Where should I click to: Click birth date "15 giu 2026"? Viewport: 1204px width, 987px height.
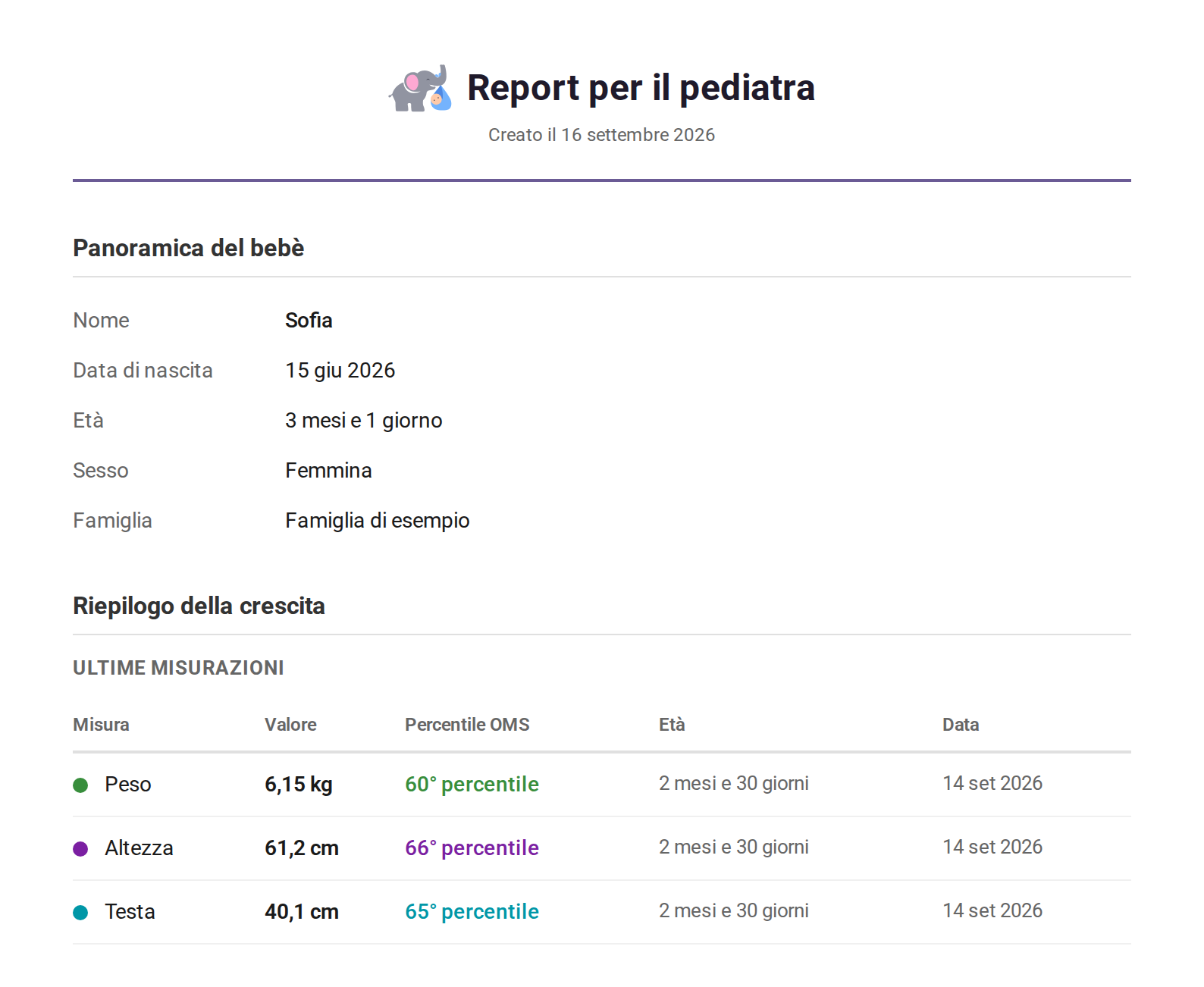click(x=340, y=370)
